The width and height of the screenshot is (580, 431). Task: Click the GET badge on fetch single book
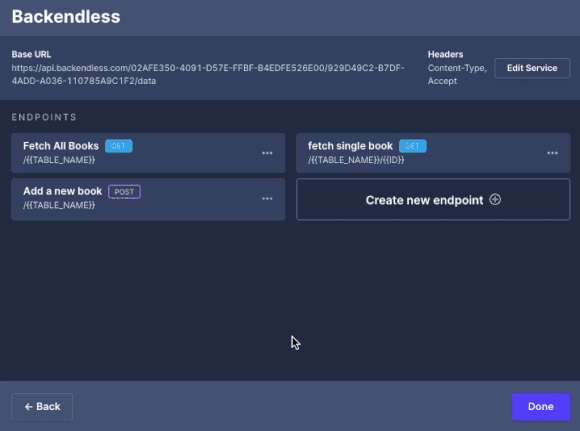coord(412,146)
